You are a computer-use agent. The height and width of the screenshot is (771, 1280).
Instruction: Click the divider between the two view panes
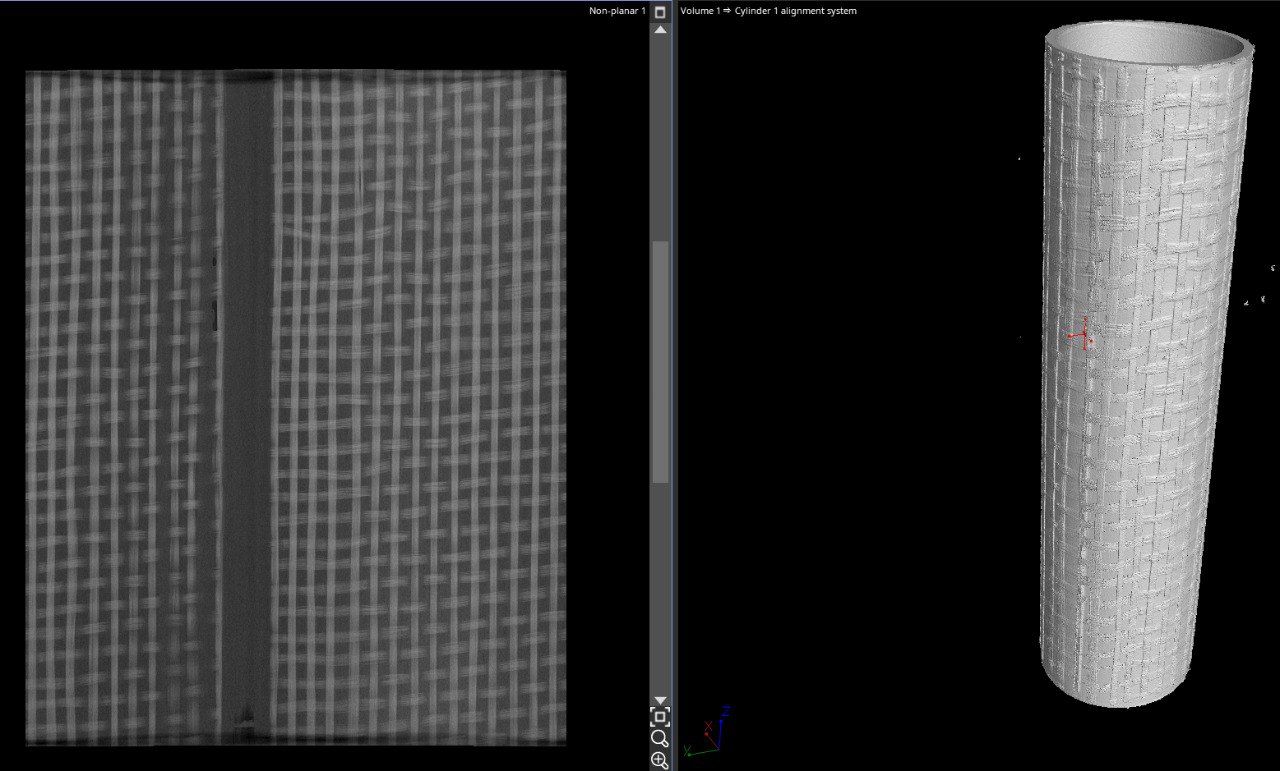(675, 385)
